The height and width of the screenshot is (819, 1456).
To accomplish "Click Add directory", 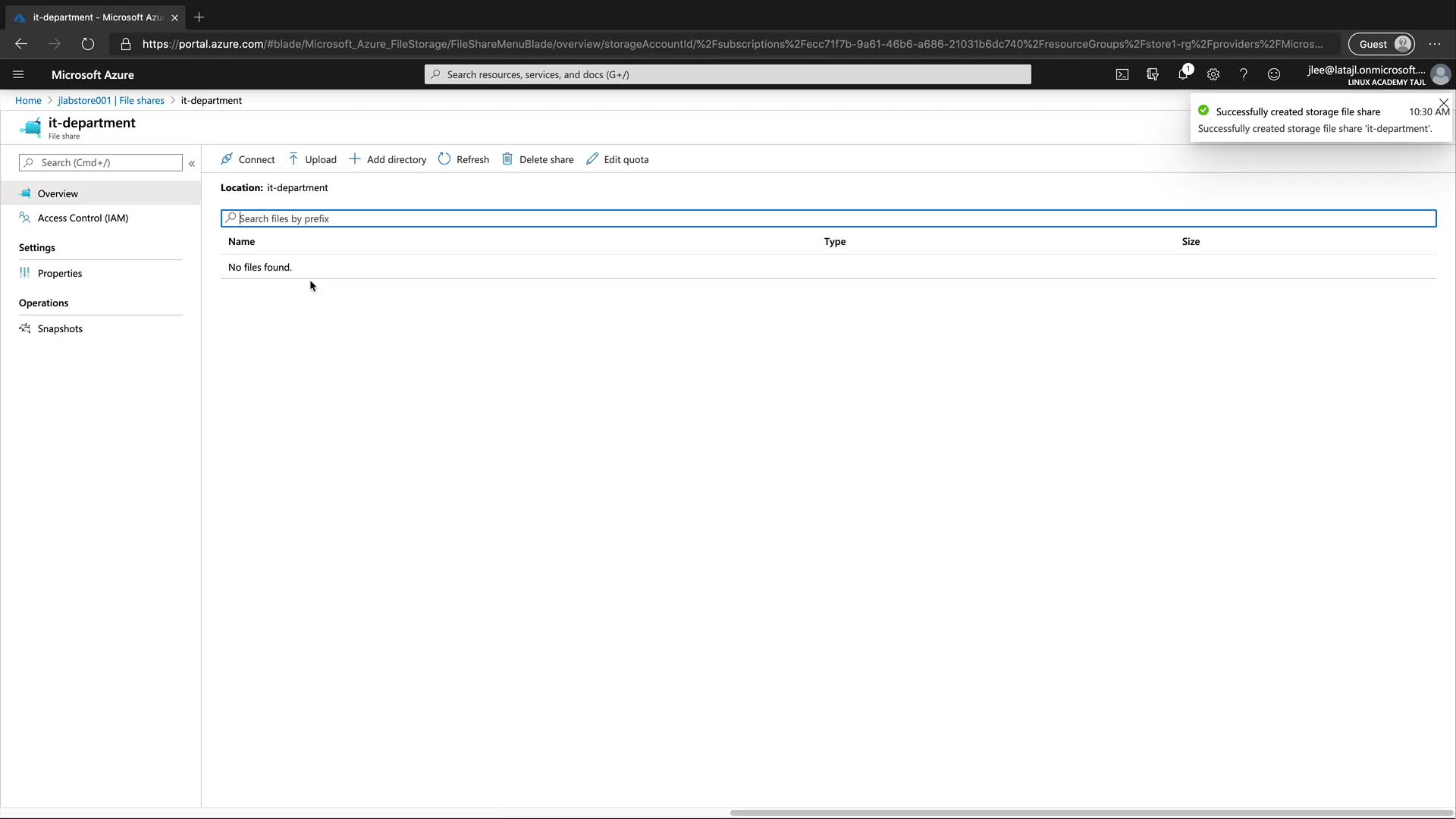I will (x=388, y=159).
